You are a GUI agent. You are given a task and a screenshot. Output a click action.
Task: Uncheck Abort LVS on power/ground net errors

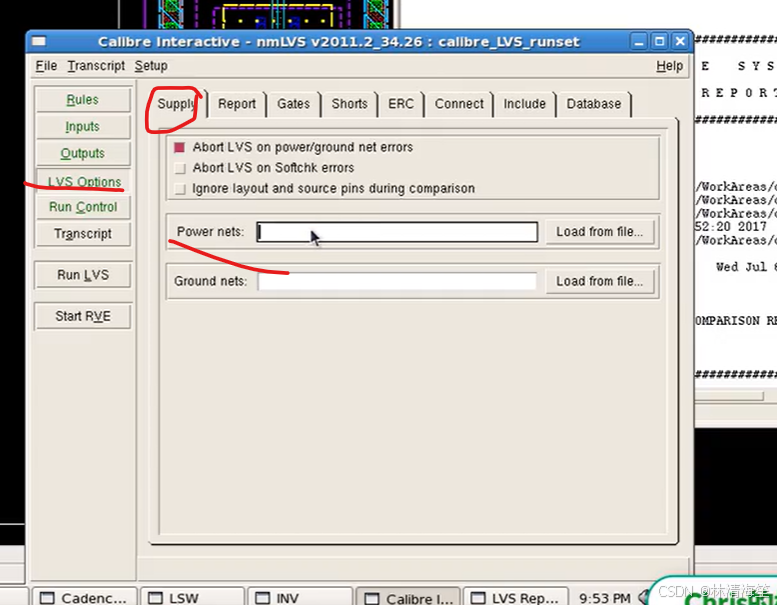coord(179,148)
